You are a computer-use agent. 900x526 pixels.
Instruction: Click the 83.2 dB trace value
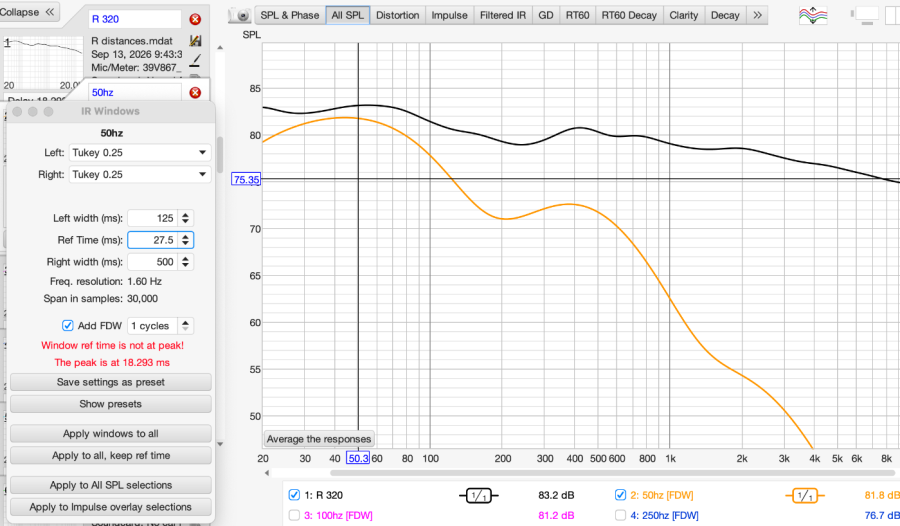tap(556, 495)
